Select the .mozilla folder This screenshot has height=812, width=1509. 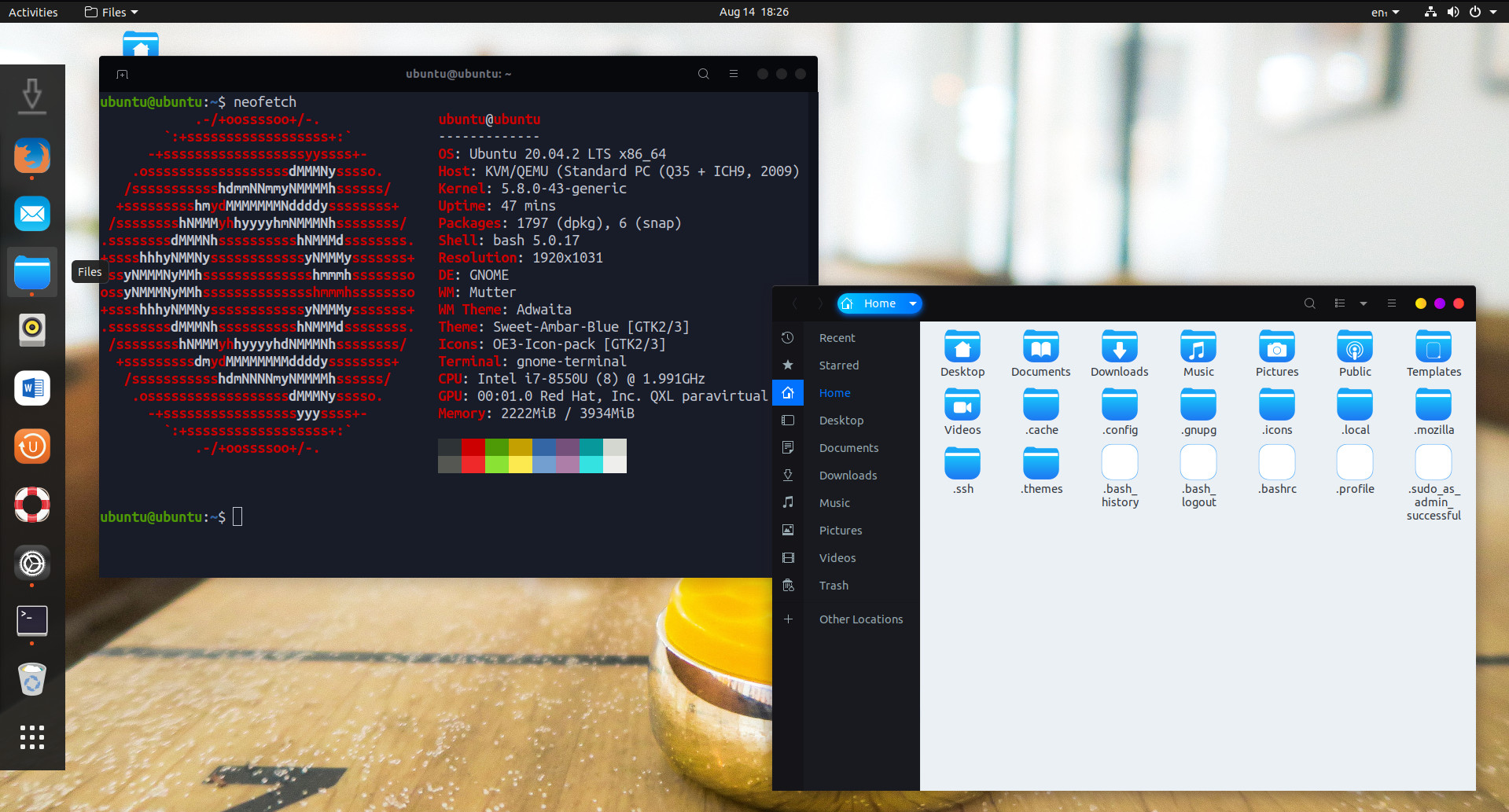[x=1434, y=412]
